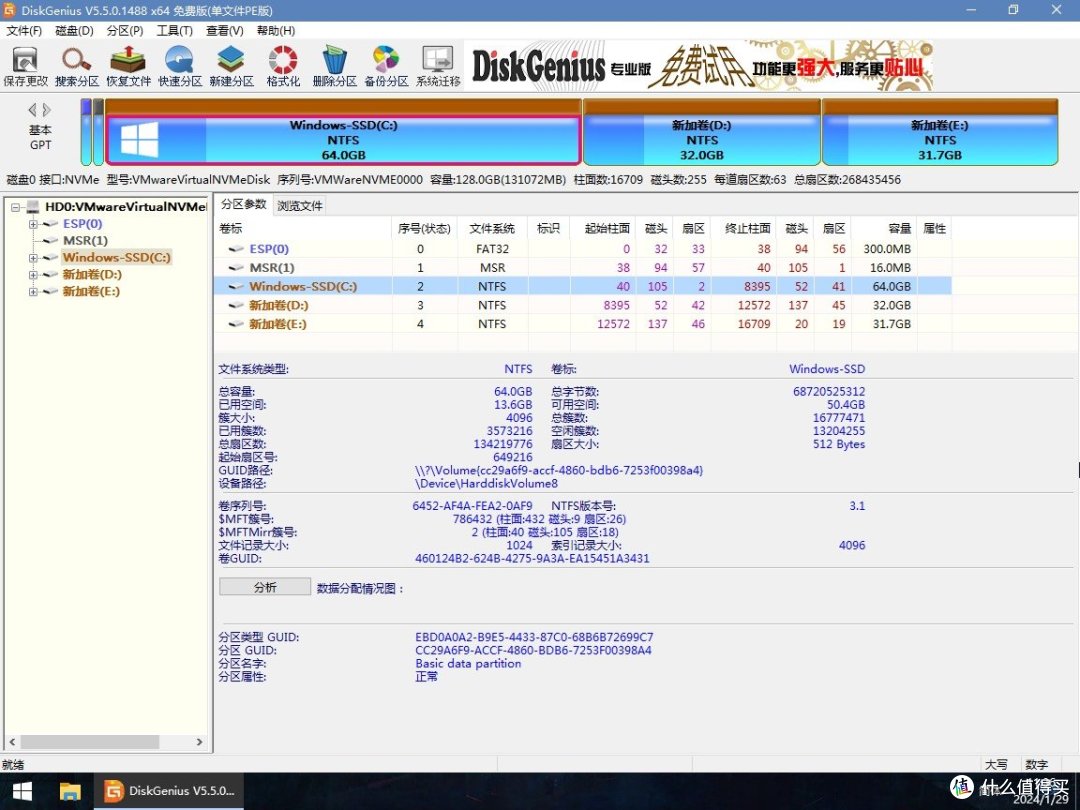Select 新加卷(D:) row in partition table
The height and width of the screenshot is (810, 1080).
pos(584,305)
